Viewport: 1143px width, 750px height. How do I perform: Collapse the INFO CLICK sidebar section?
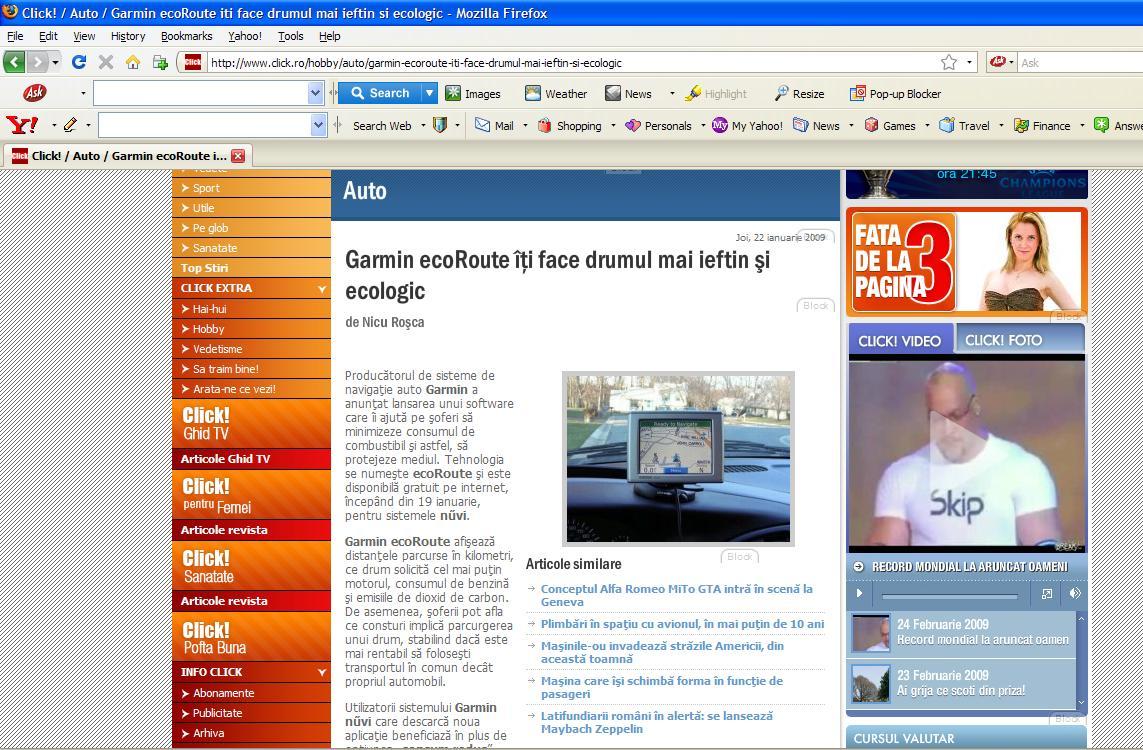pyautogui.click(x=321, y=672)
